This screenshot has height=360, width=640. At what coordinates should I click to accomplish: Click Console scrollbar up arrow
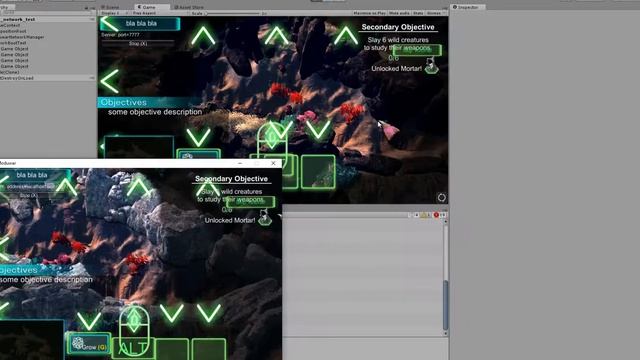[x=445, y=222]
